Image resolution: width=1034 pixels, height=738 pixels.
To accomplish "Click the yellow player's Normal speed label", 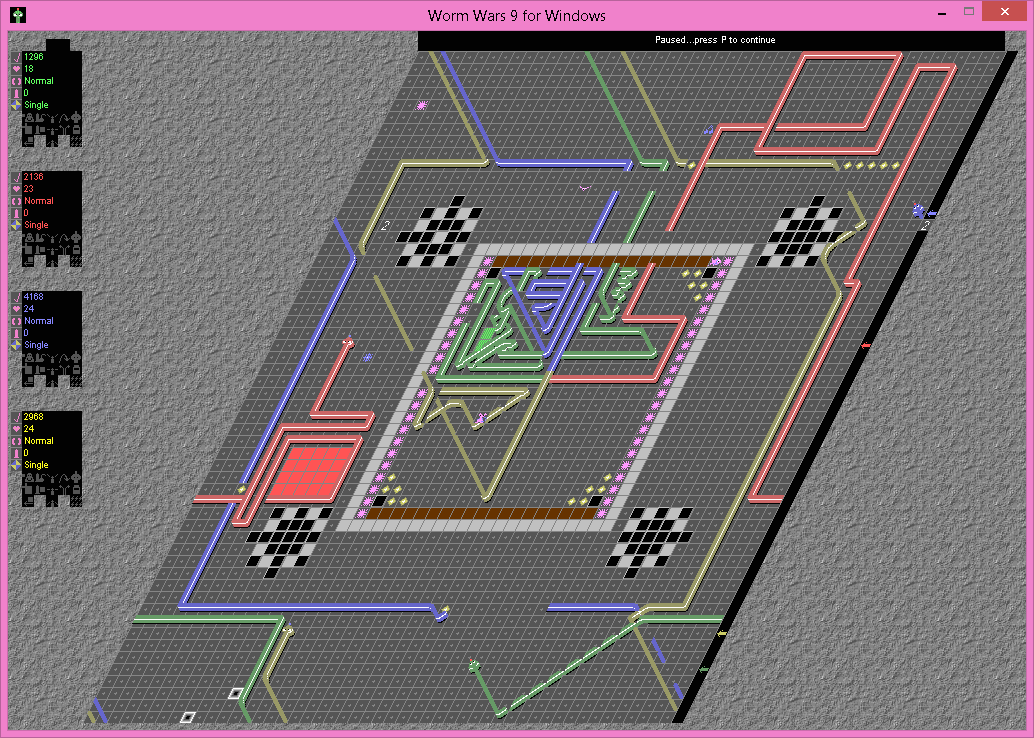I will [39, 441].
